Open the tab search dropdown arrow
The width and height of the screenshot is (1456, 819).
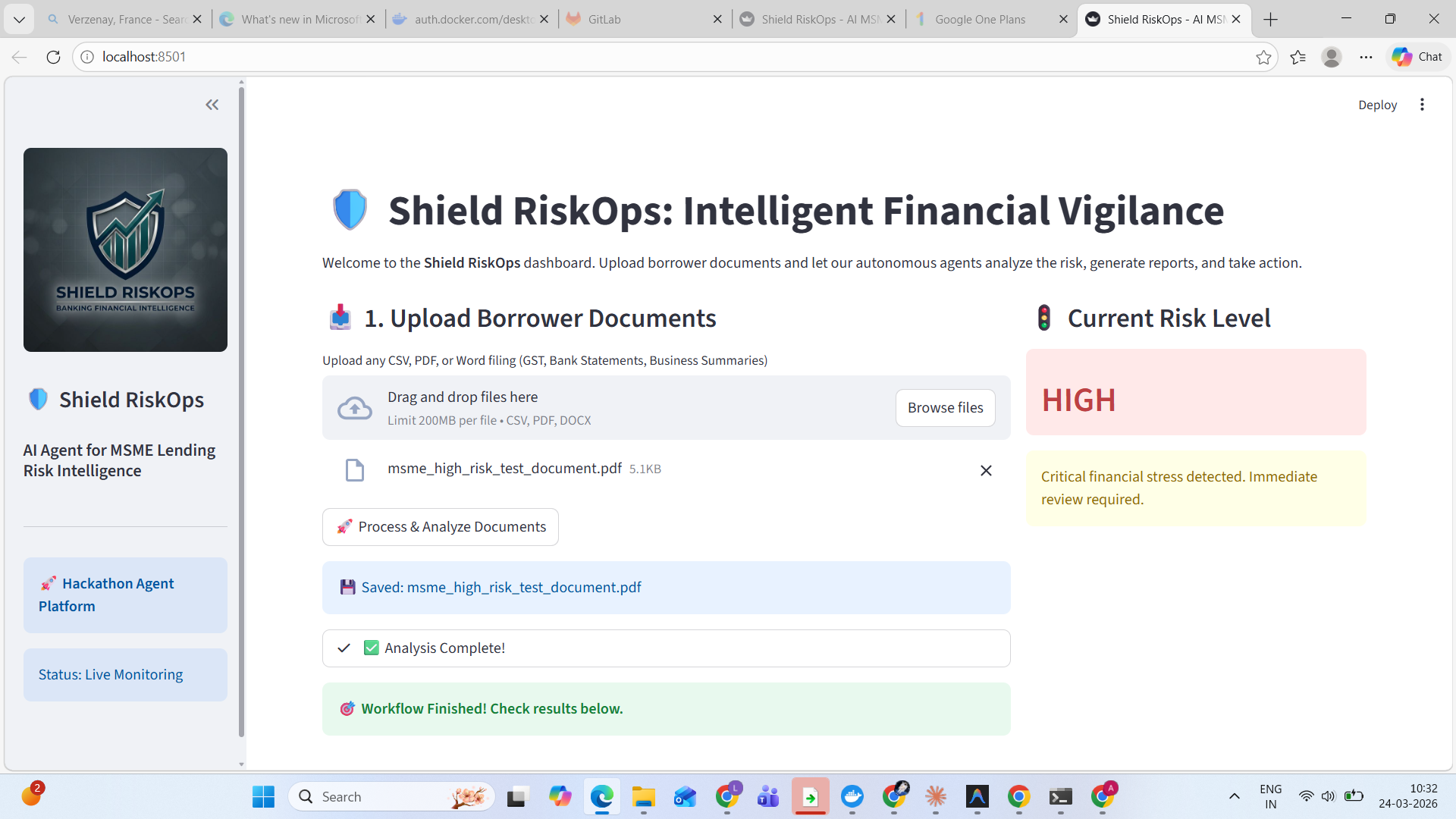click(x=19, y=19)
